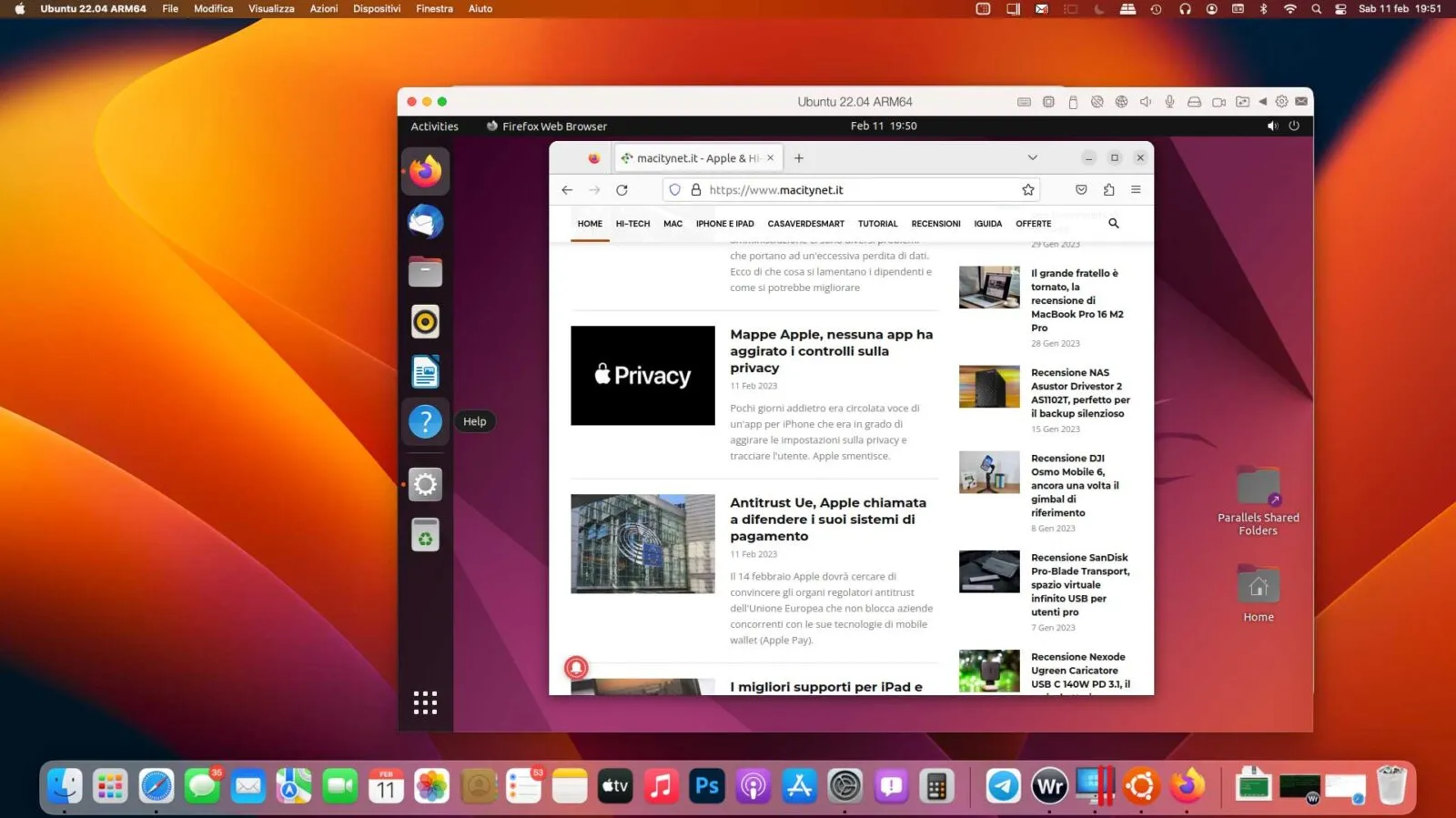
Task: Open the Files manager in Ubuntu dock
Action: tap(425, 271)
